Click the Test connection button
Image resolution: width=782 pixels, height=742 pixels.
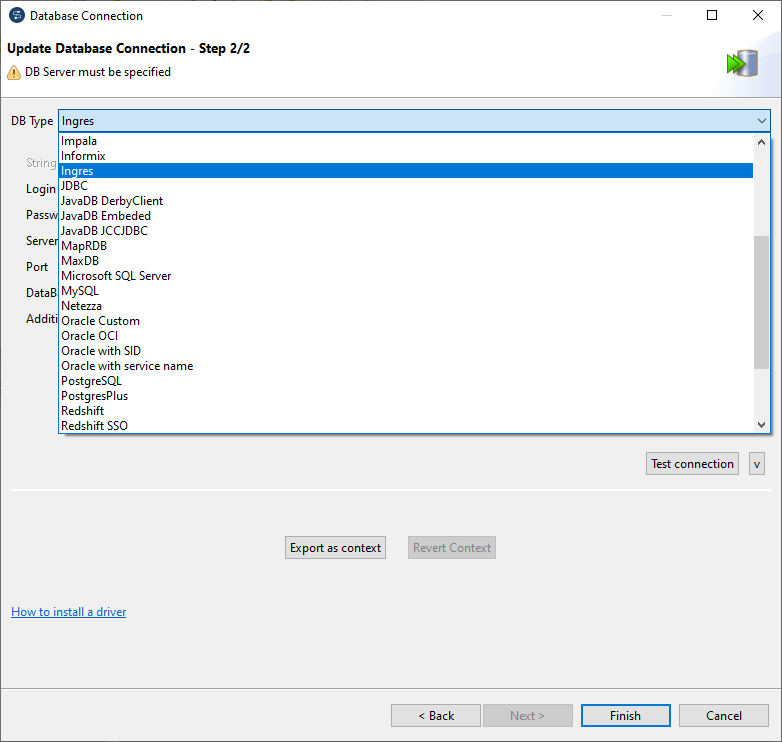coord(692,464)
